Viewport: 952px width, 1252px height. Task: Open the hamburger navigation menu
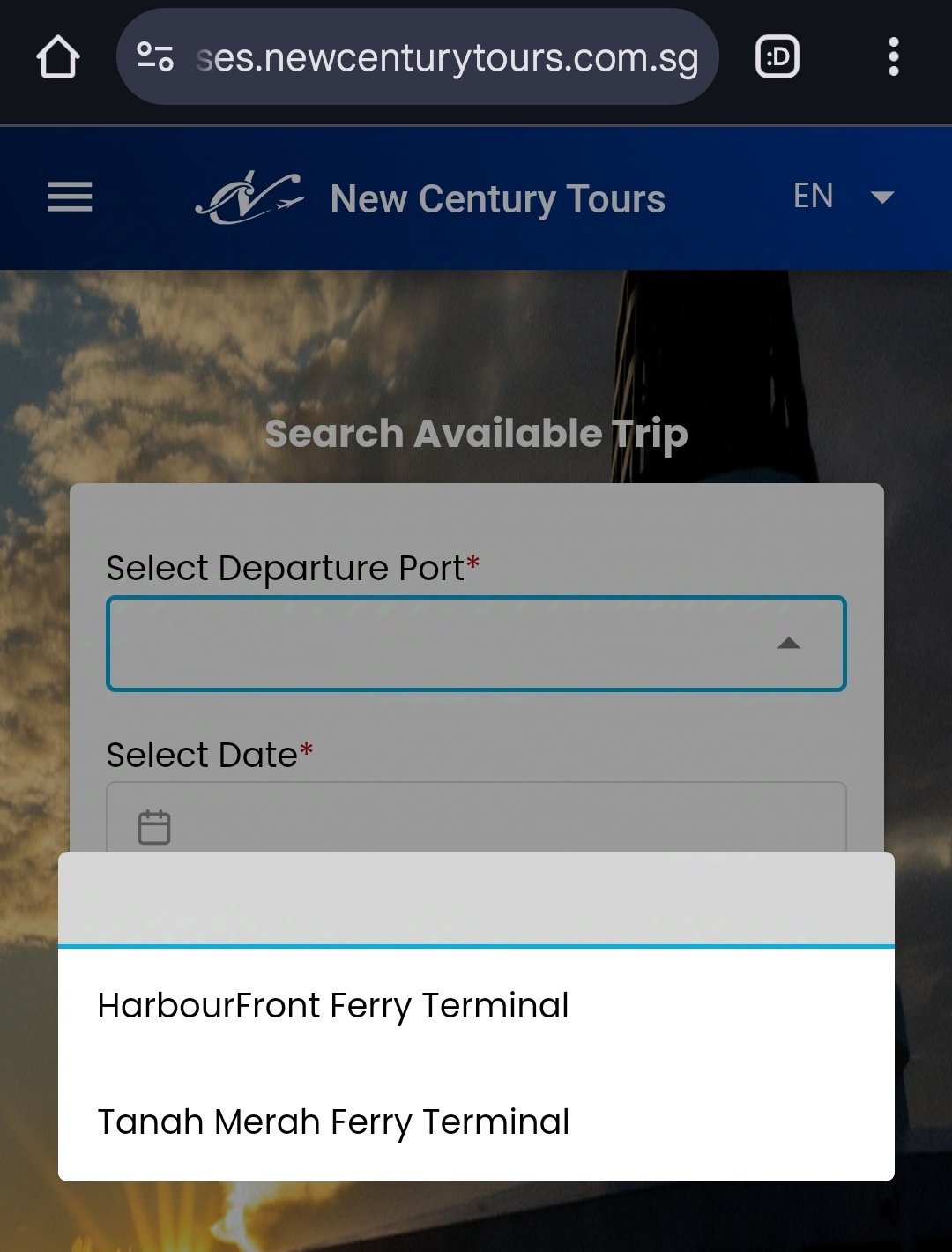[x=70, y=197]
